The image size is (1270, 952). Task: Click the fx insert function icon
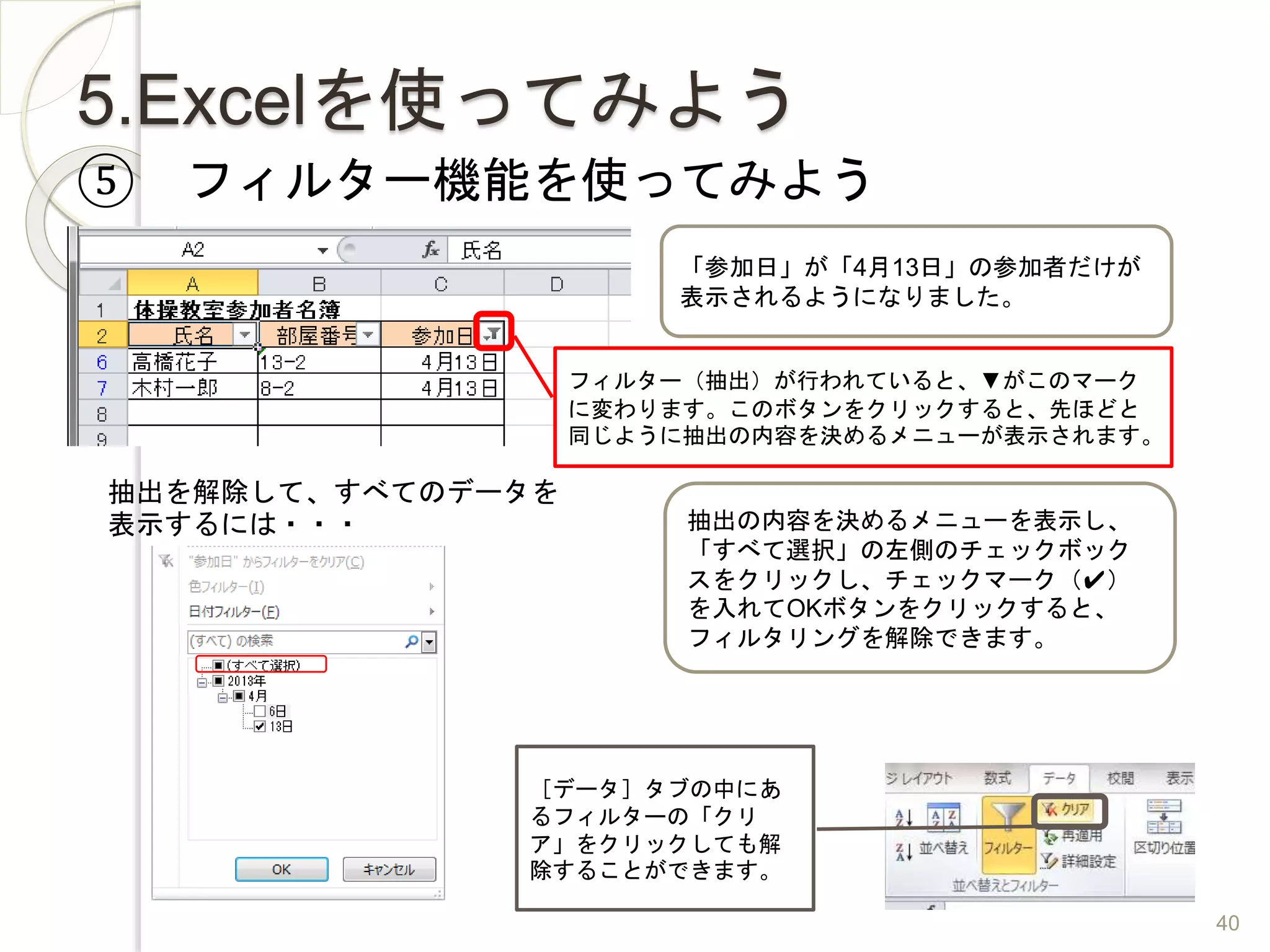pyautogui.click(x=431, y=250)
